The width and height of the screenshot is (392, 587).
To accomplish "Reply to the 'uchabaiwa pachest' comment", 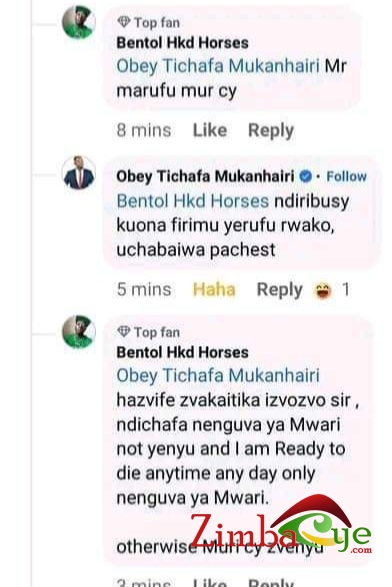I will click(279, 290).
